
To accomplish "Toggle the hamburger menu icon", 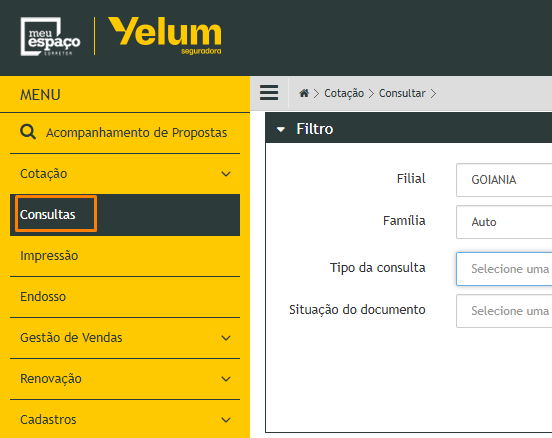I will tap(269, 93).
